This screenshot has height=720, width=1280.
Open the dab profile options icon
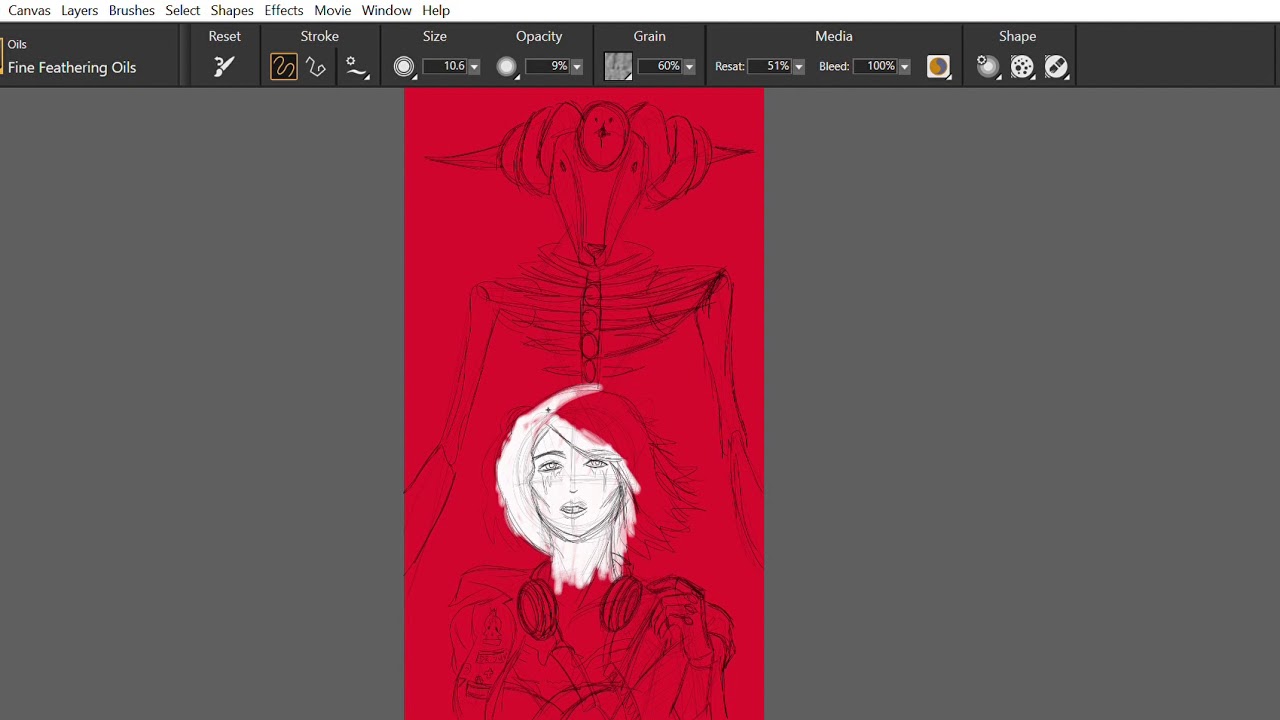(x=1022, y=67)
